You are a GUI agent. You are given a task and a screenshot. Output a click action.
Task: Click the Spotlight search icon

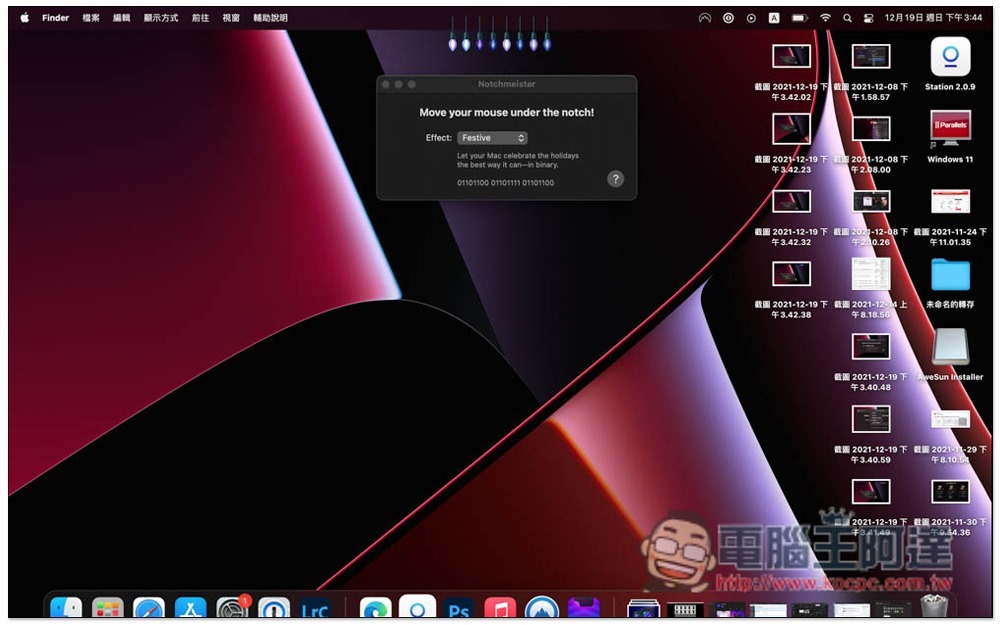847,18
